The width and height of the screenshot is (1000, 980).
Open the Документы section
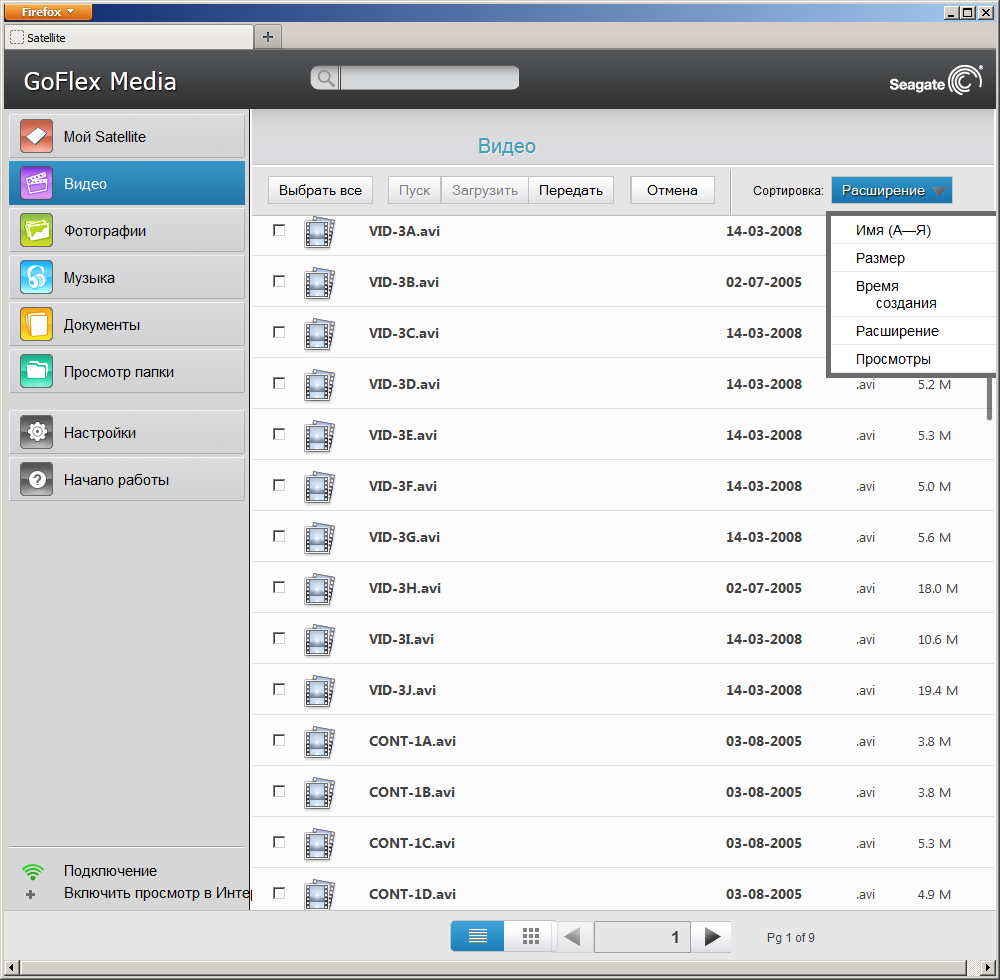(x=127, y=324)
